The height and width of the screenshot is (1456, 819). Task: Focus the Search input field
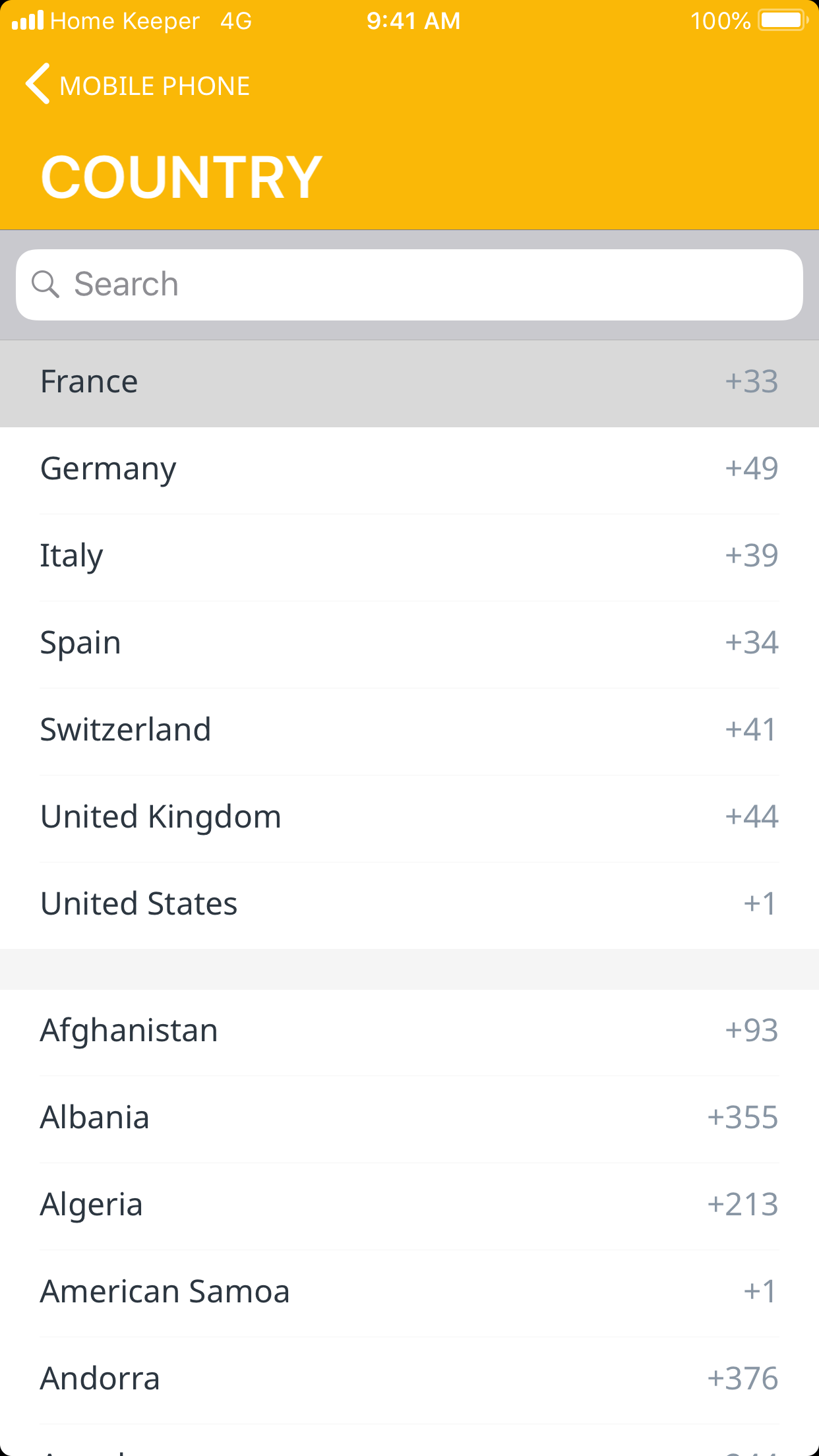pyautogui.click(x=422, y=285)
